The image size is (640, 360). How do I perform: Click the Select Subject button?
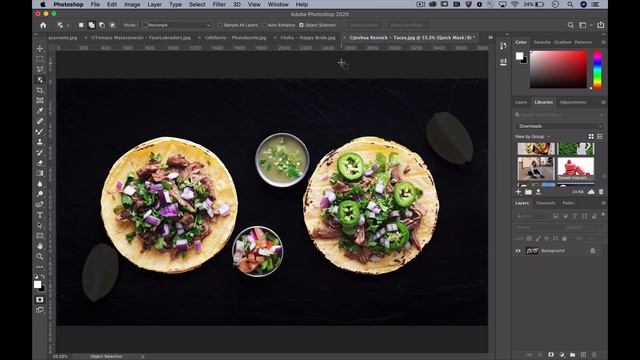[364, 25]
